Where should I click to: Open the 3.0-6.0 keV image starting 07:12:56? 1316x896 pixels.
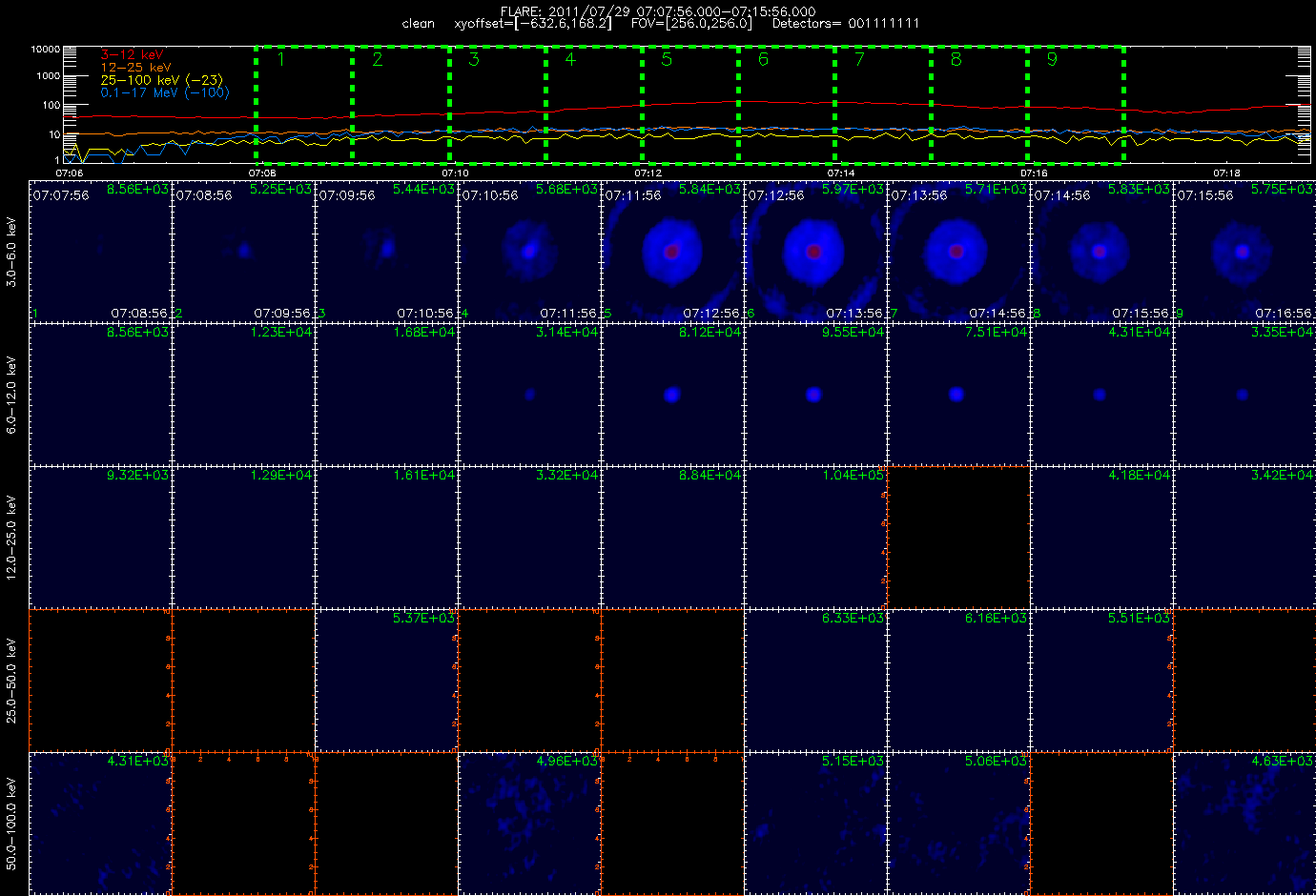(x=815, y=251)
